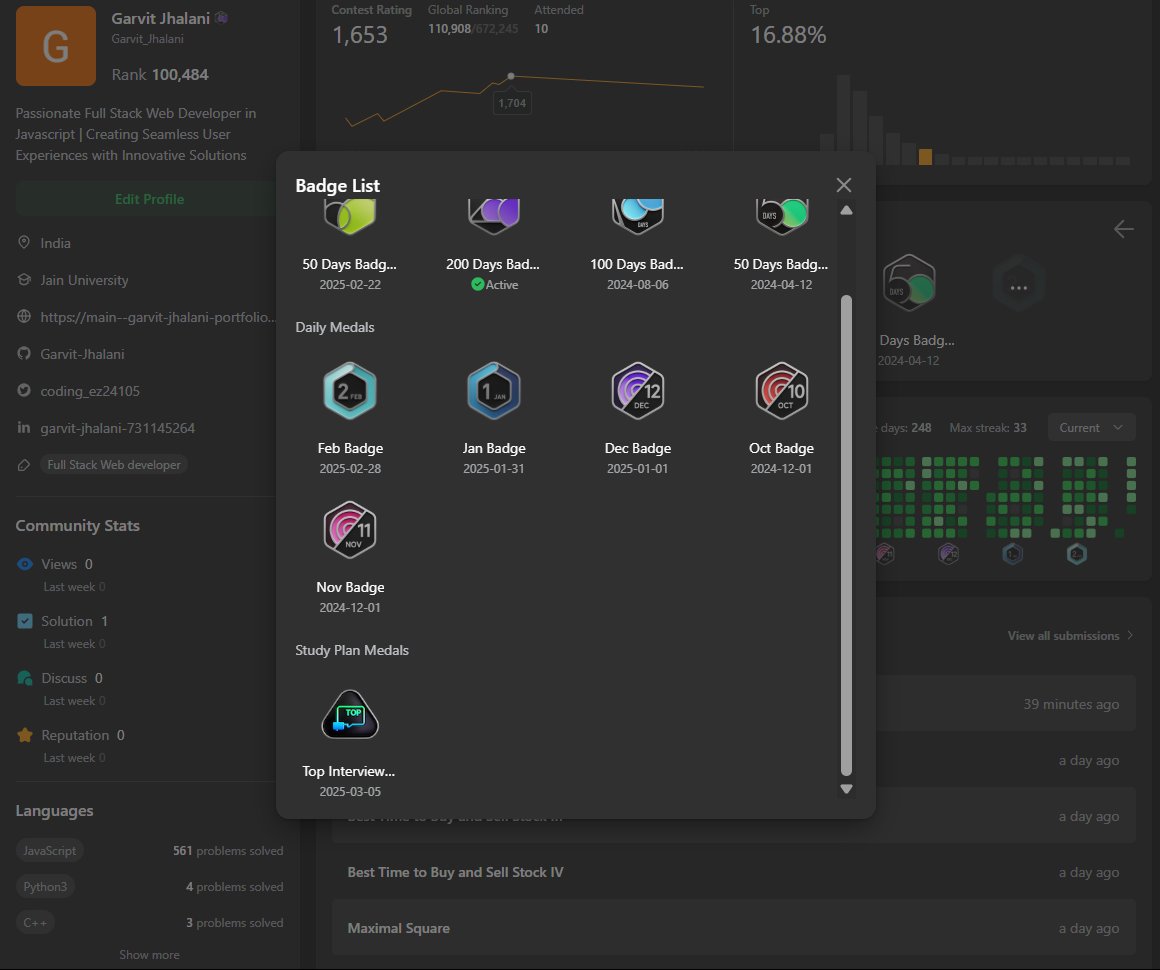Click the highlighted orange bar in histogram
The height and width of the screenshot is (970, 1160).
pos(925,157)
